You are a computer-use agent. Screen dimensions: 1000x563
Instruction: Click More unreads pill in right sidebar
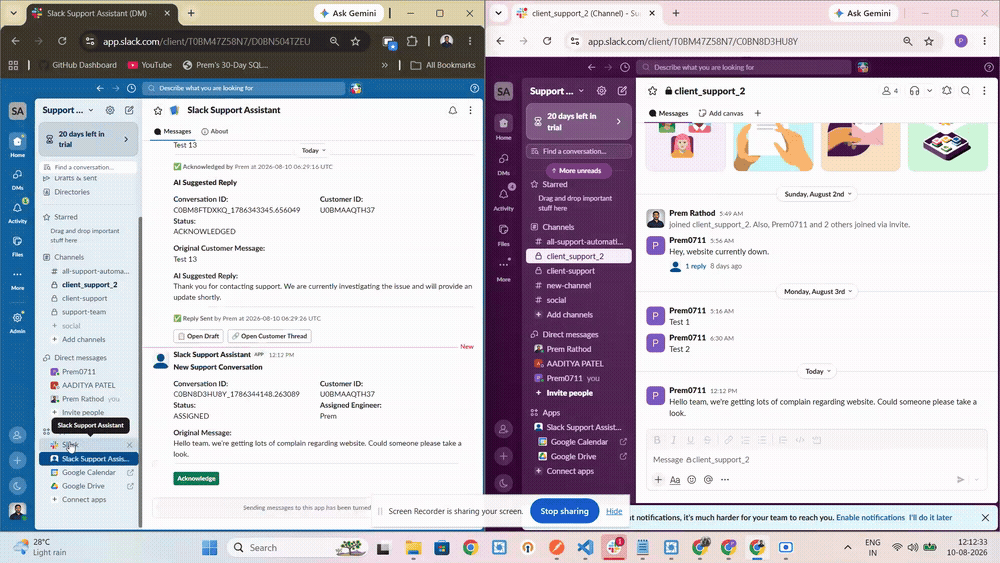pos(577,171)
